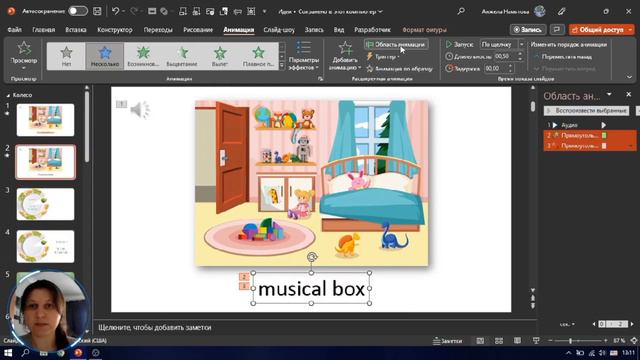Open the Формат фигуры tab
Image resolution: width=640 pixels, height=360 pixels.
(424, 30)
